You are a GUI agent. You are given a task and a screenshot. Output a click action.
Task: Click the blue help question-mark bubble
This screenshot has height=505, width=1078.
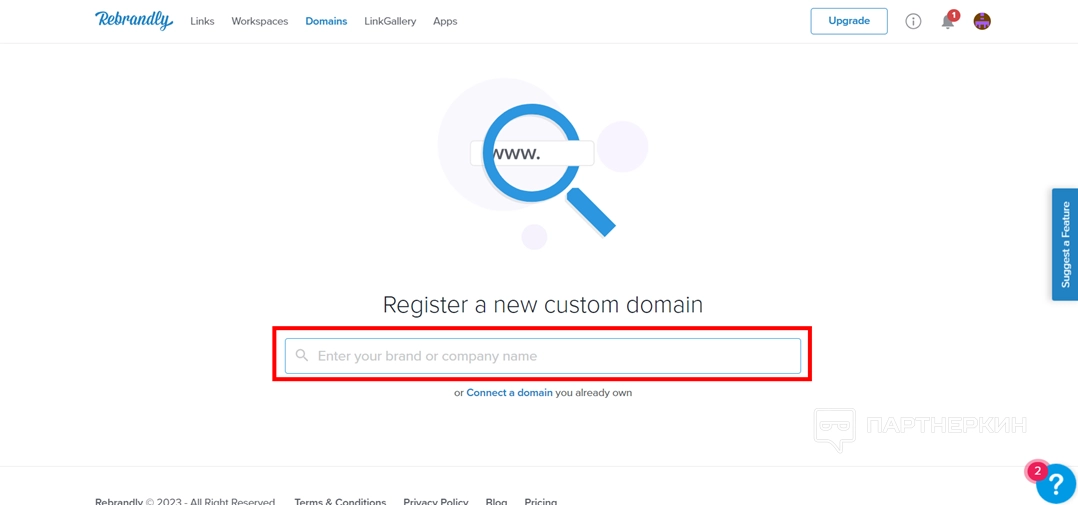click(x=1056, y=485)
